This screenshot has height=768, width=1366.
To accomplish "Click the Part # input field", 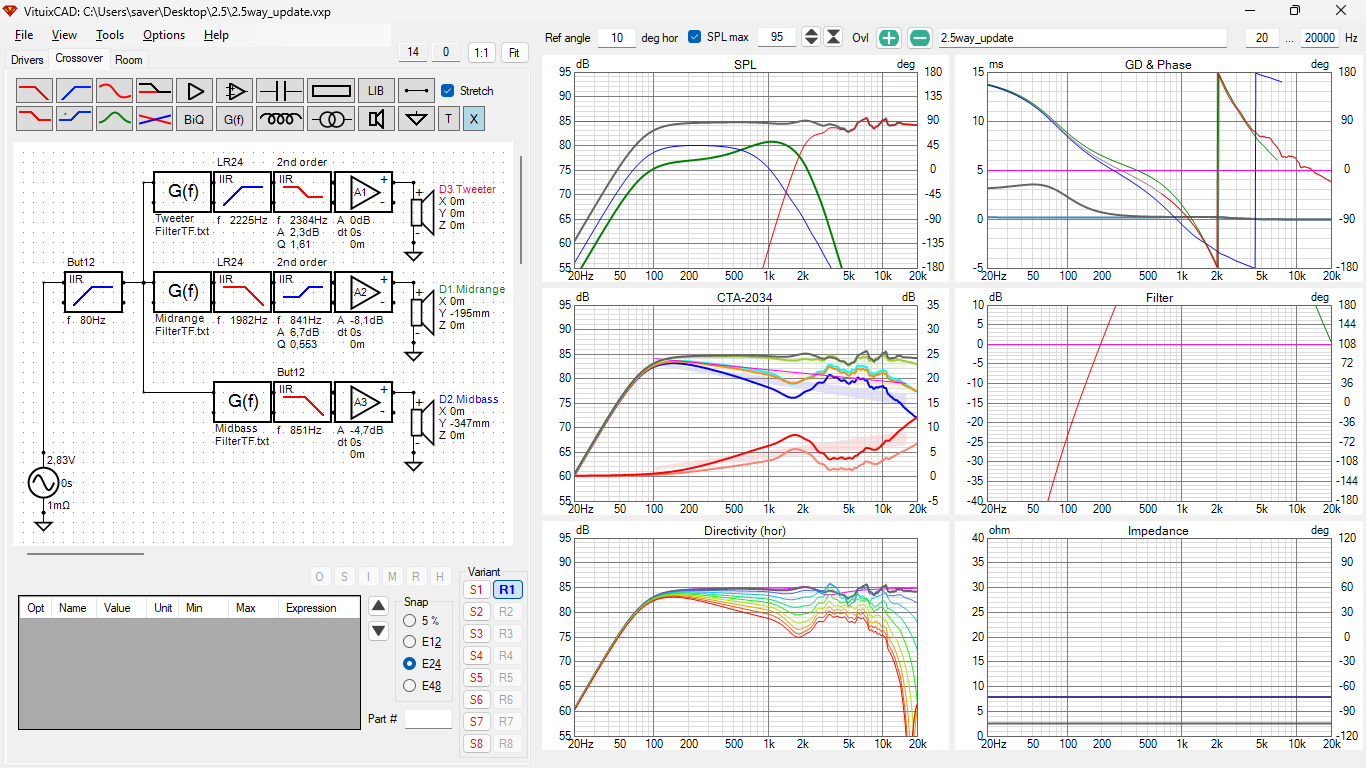I will click(428, 719).
